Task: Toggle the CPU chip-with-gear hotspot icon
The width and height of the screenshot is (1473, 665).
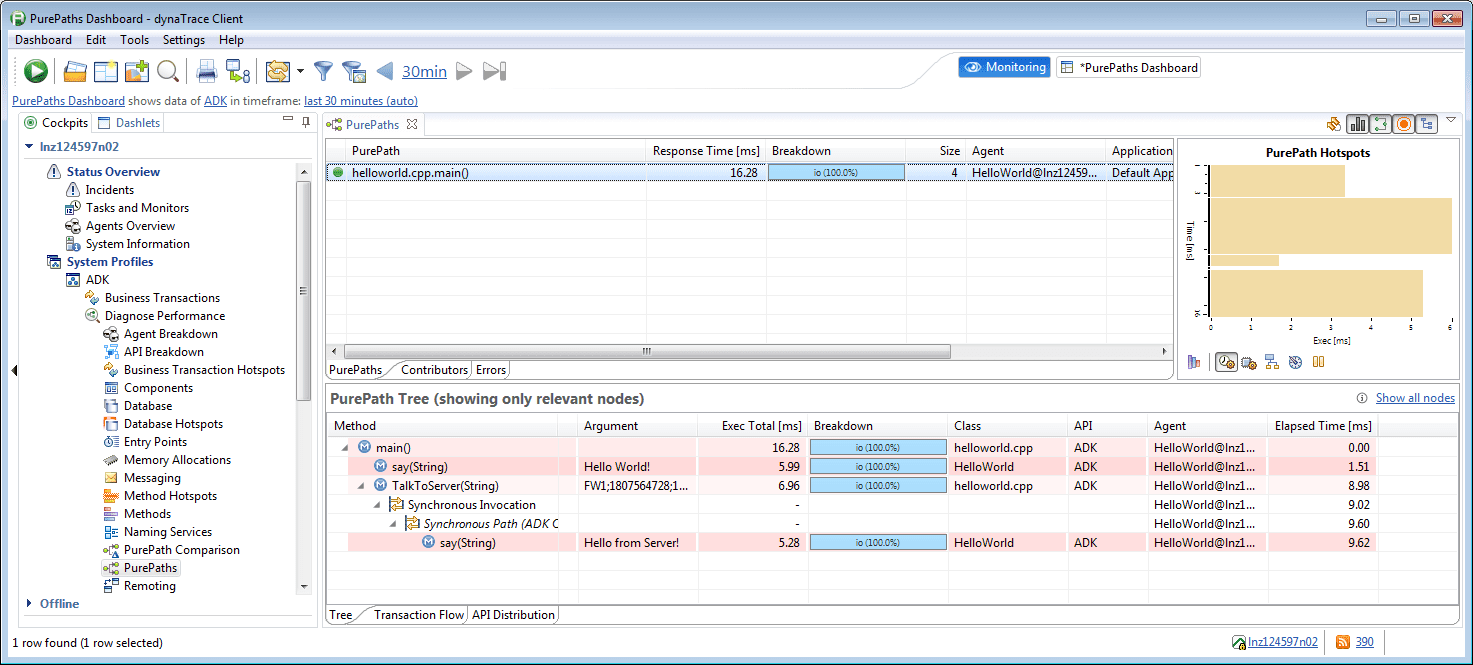Action: [x=1249, y=362]
